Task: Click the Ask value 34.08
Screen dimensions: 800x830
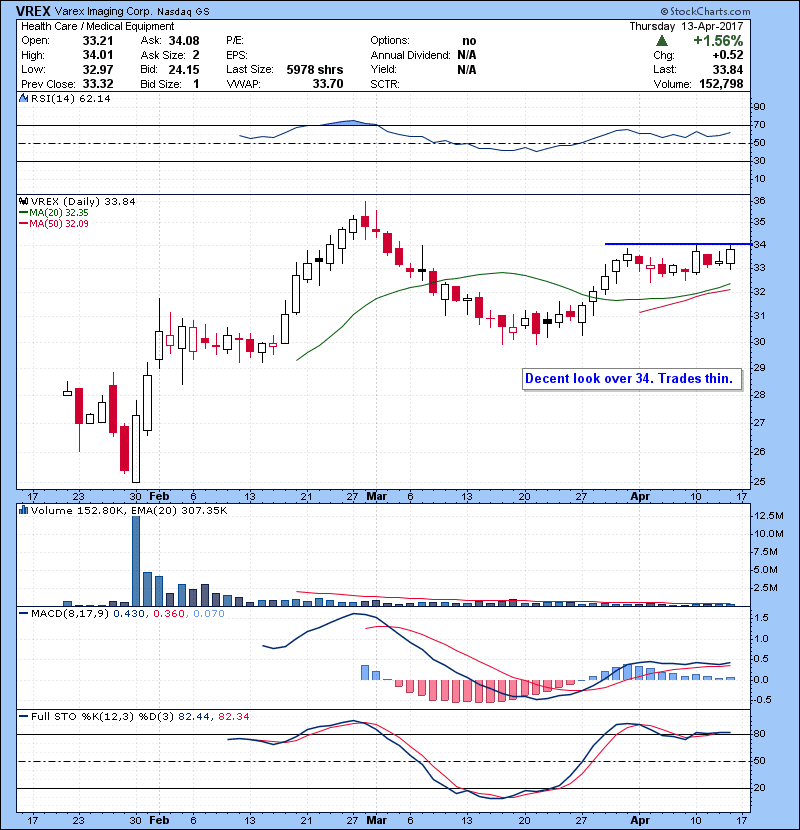Action: 184,41
